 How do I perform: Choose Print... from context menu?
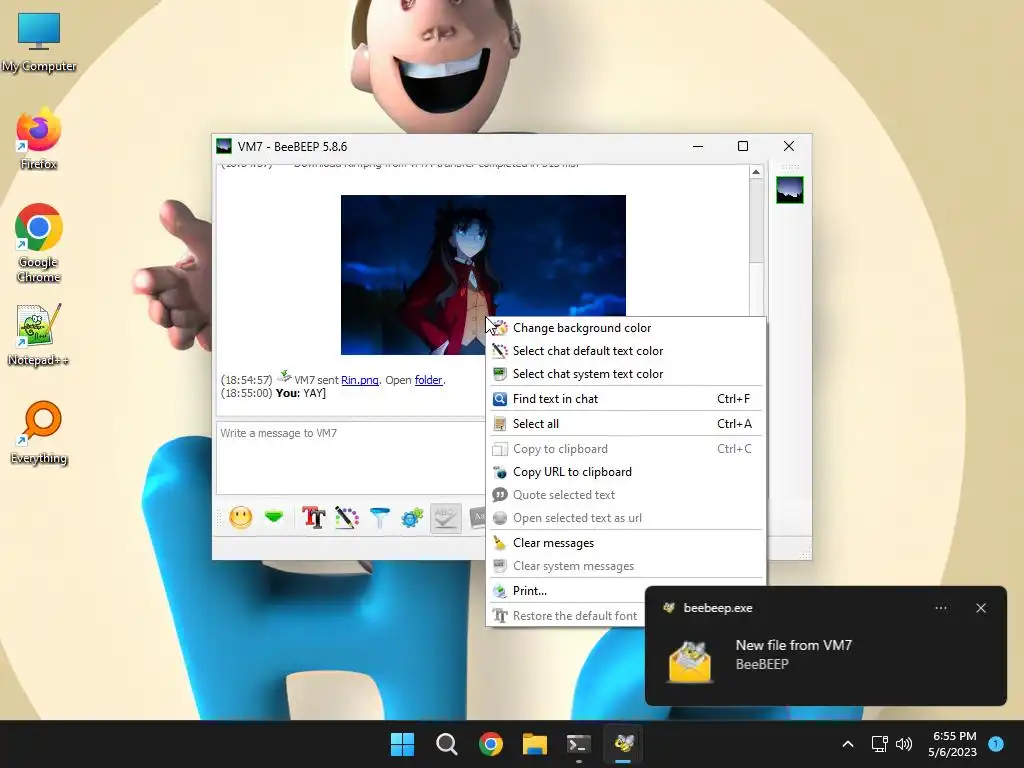coord(567,590)
